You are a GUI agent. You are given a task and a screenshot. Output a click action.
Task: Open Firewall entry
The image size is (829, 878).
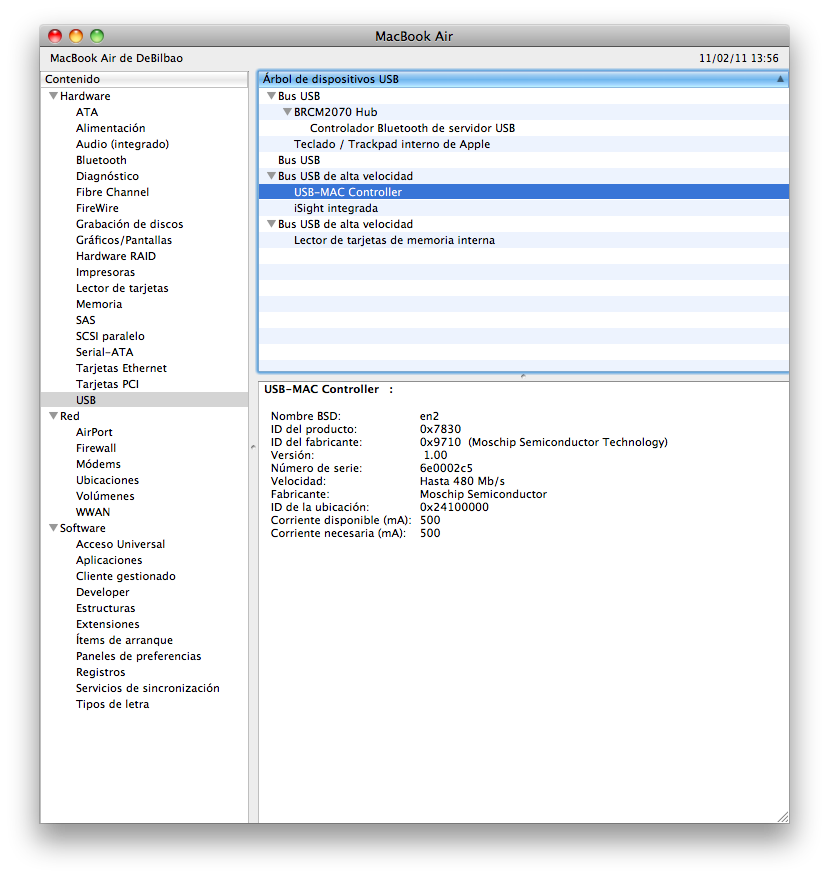pos(96,448)
